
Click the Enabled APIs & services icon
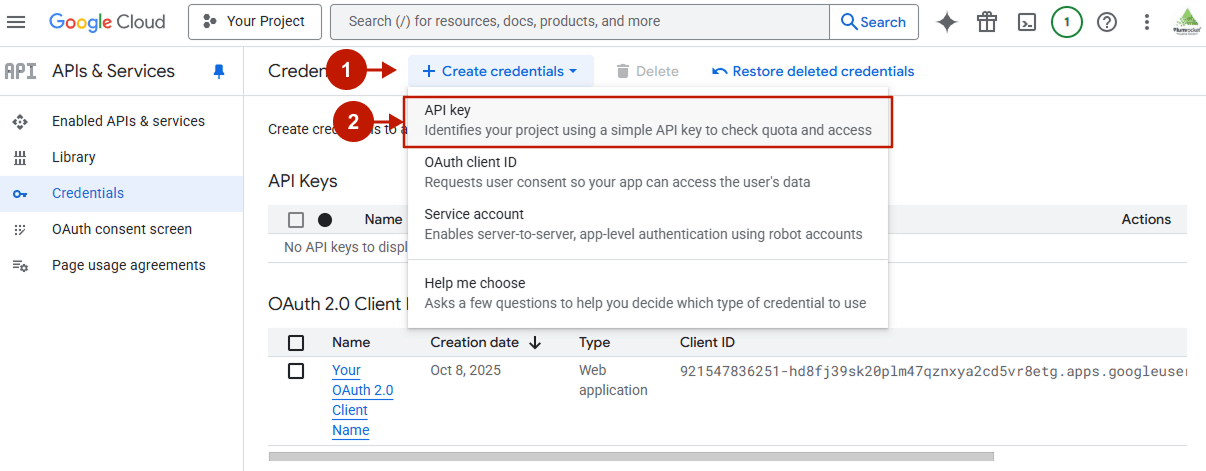[x=20, y=121]
